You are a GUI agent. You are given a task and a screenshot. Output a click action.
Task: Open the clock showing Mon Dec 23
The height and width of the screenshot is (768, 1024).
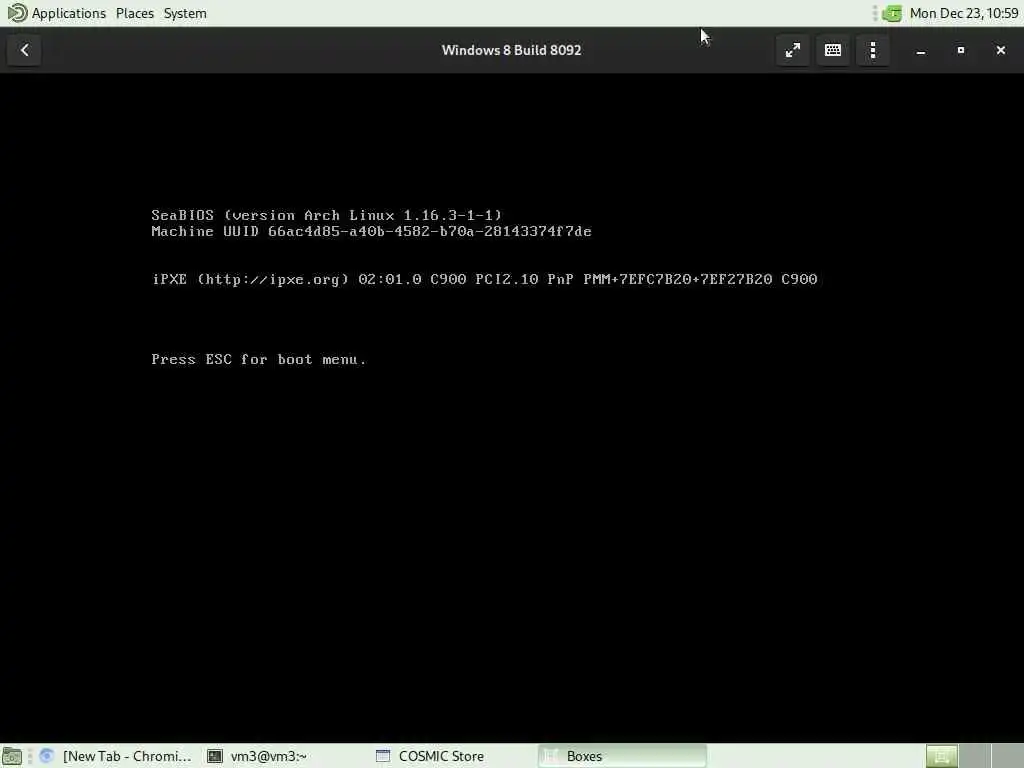point(964,13)
